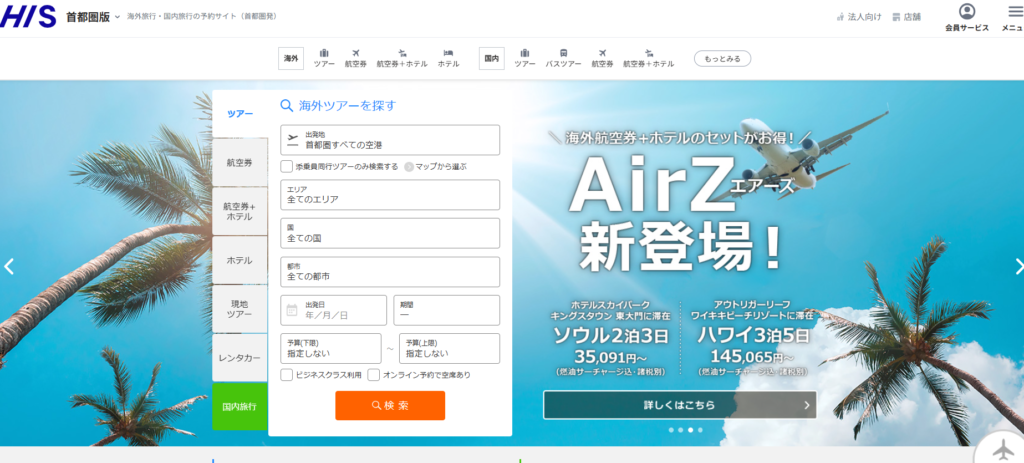Switch to the green 国内旅行 tab
1024x463 pixels.
pyautogui.click(x=240, y=406)
